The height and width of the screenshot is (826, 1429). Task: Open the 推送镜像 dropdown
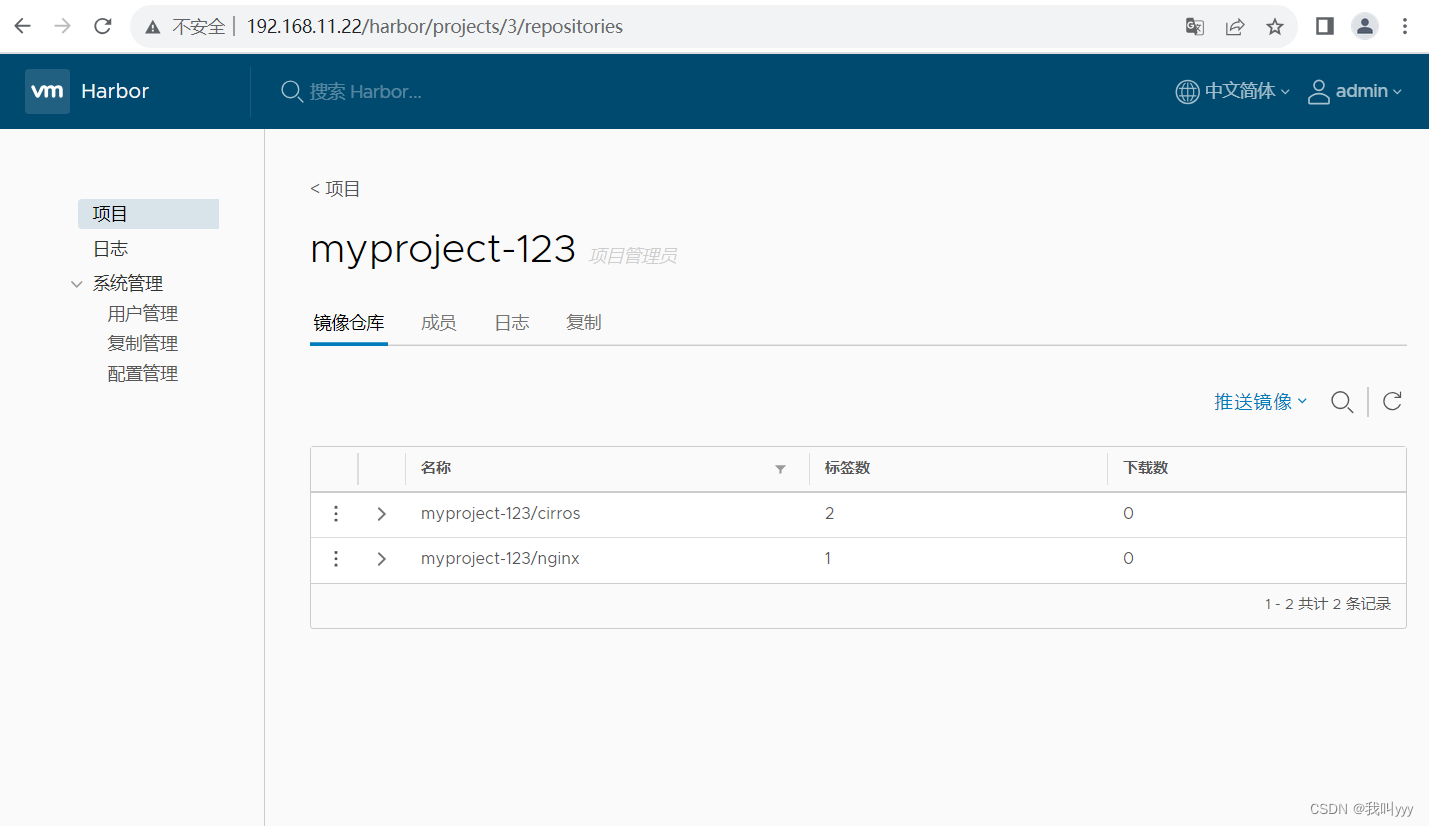click(1260, 402)
